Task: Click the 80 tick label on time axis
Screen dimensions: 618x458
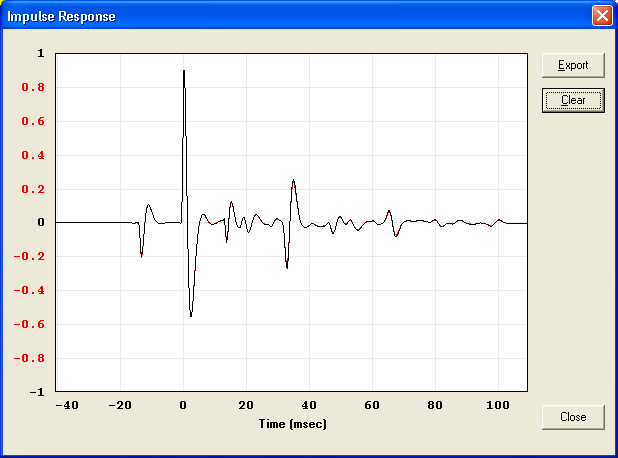Action: click(435, 405)
